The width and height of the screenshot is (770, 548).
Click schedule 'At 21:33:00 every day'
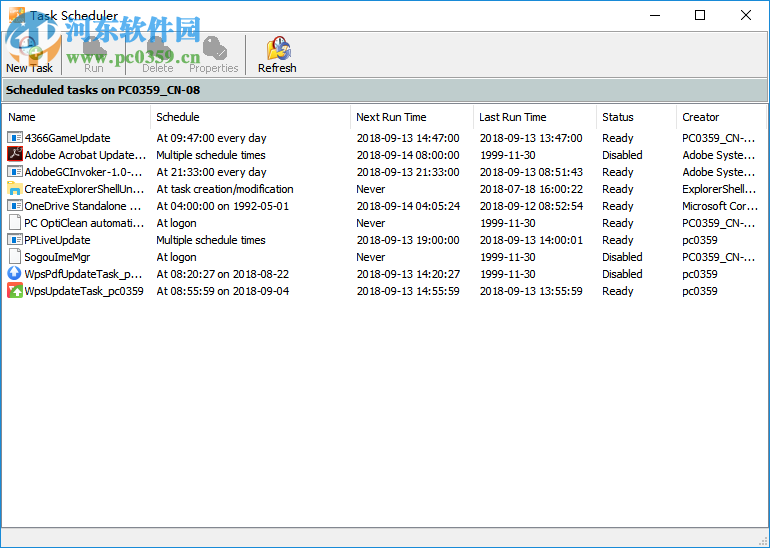211,172
